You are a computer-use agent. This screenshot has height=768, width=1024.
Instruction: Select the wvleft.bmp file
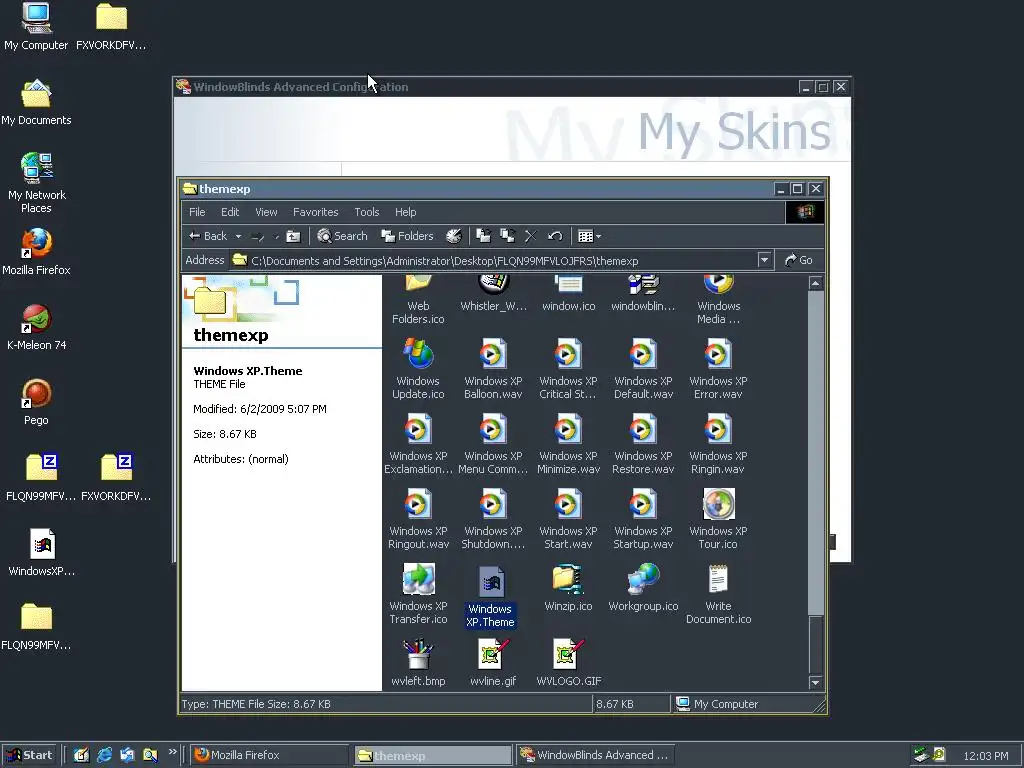pyautogui.click(x=419, y=662)
